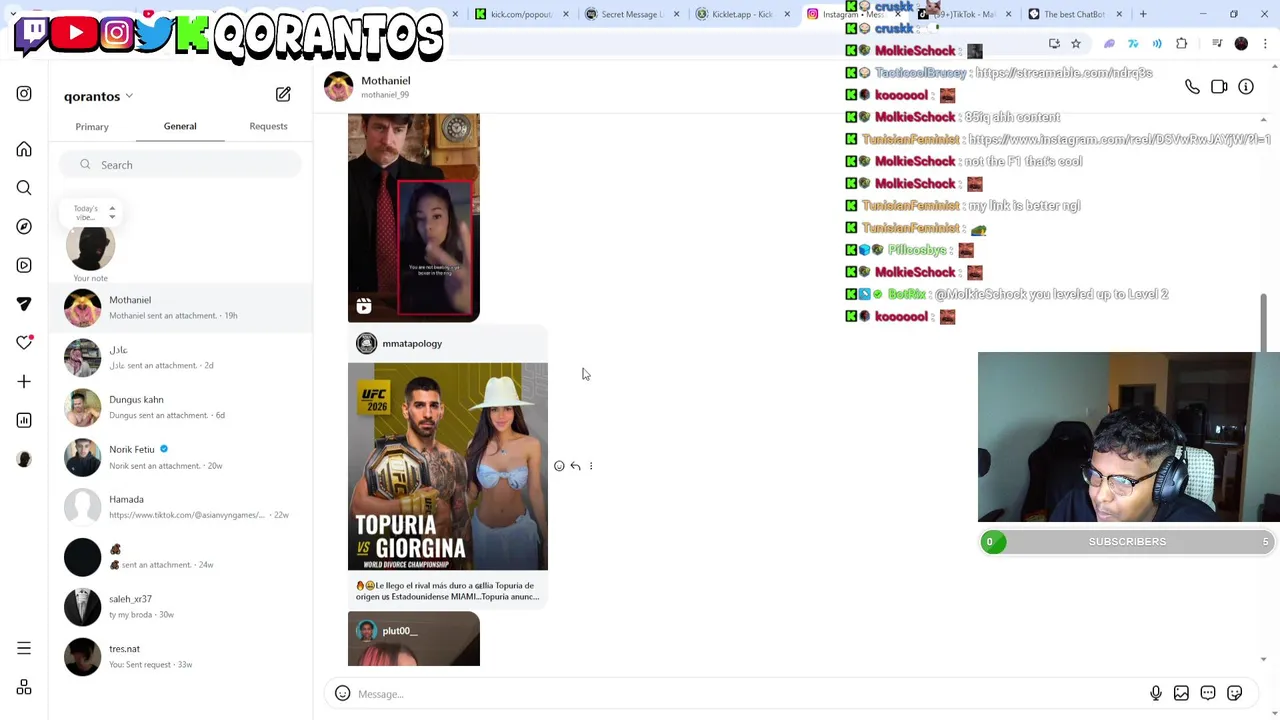Open Instagram search from sidebar
Viewport: 1280px width, 720px height.
pyautogui.click(x=24, y=188)
